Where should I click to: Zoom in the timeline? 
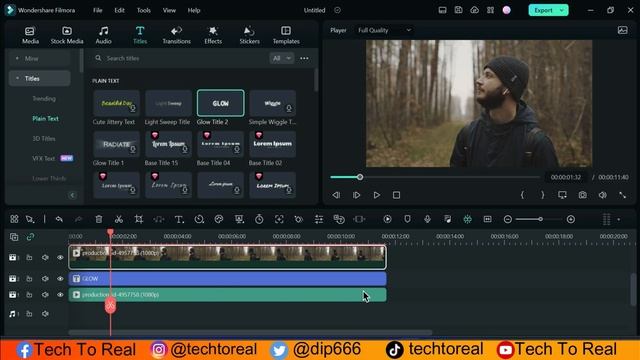coord(571,219)
